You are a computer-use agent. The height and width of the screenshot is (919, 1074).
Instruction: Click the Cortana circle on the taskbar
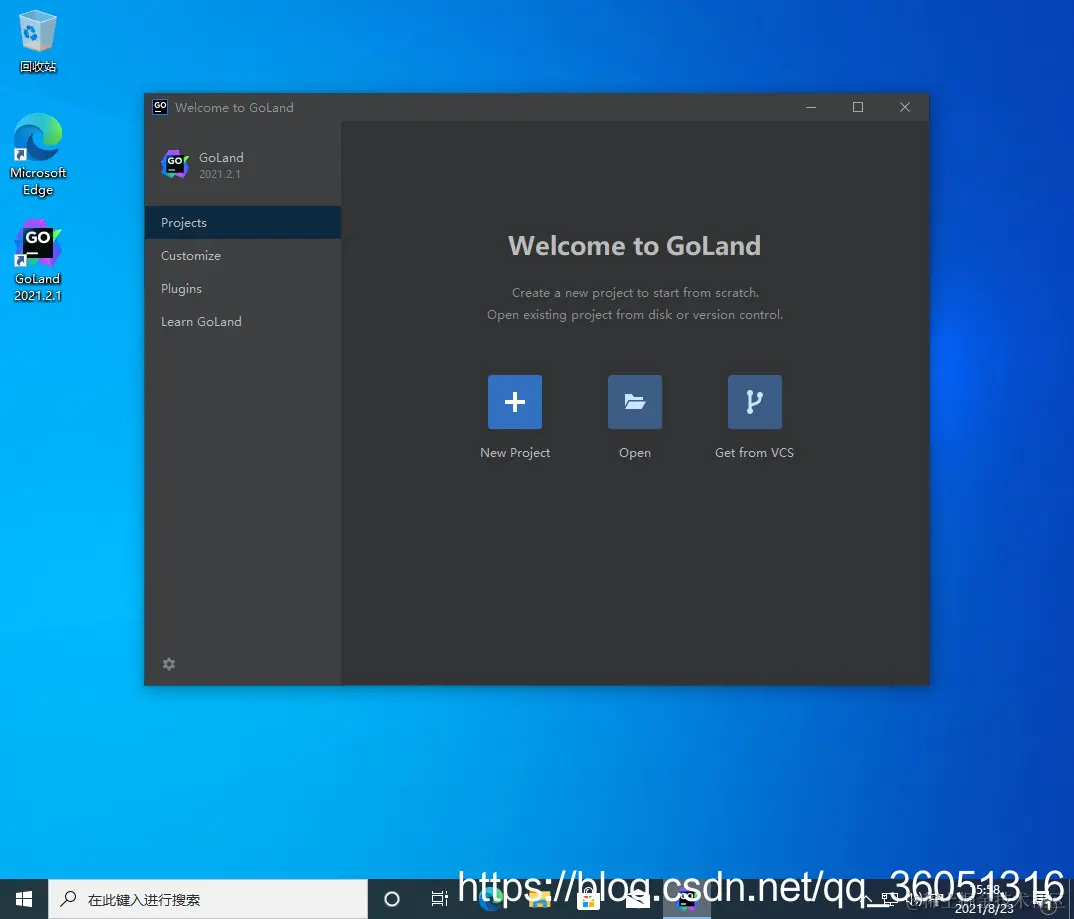tap(392, 899)
